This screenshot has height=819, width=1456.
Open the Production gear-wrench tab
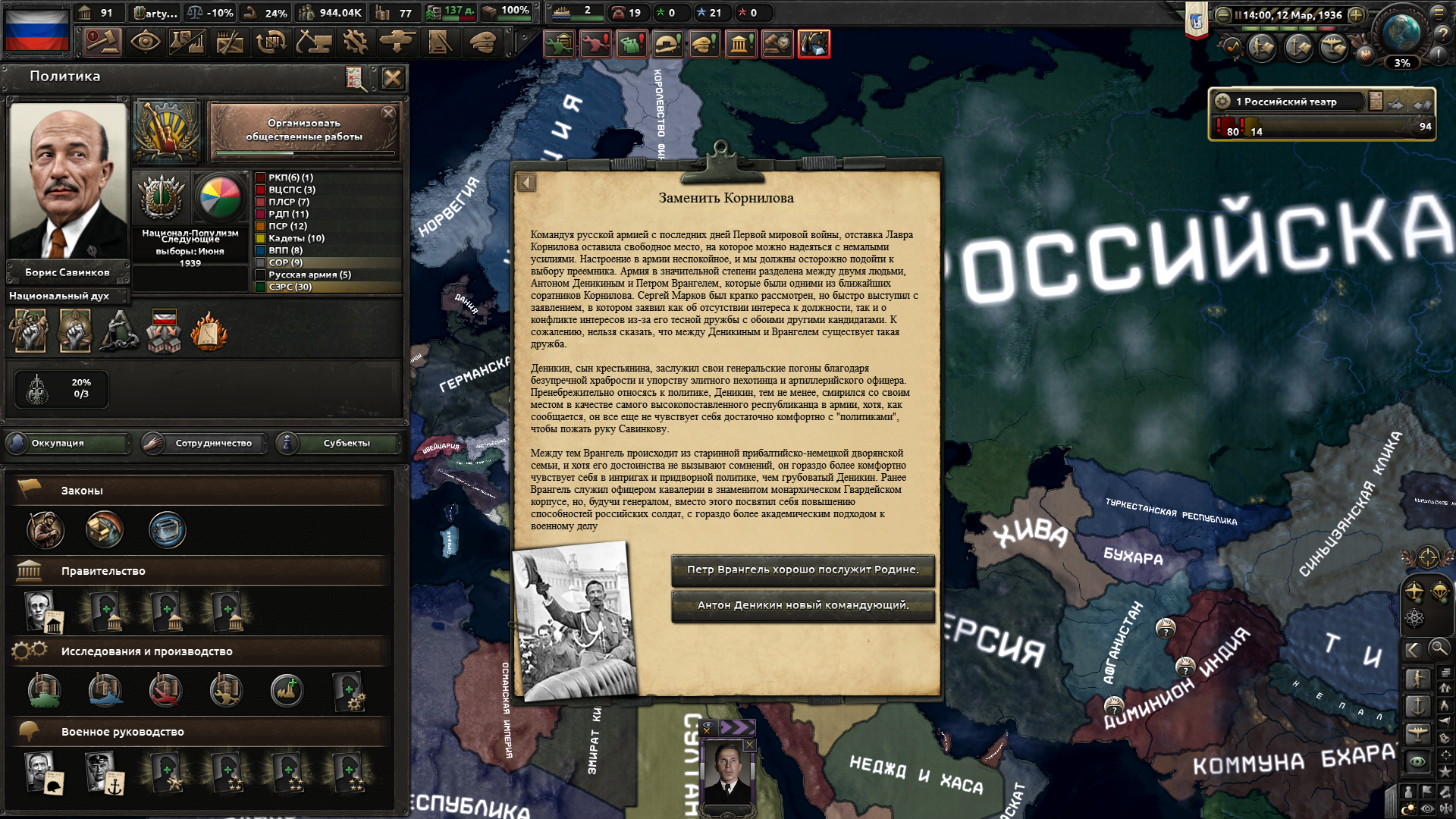tap(355, 42)
